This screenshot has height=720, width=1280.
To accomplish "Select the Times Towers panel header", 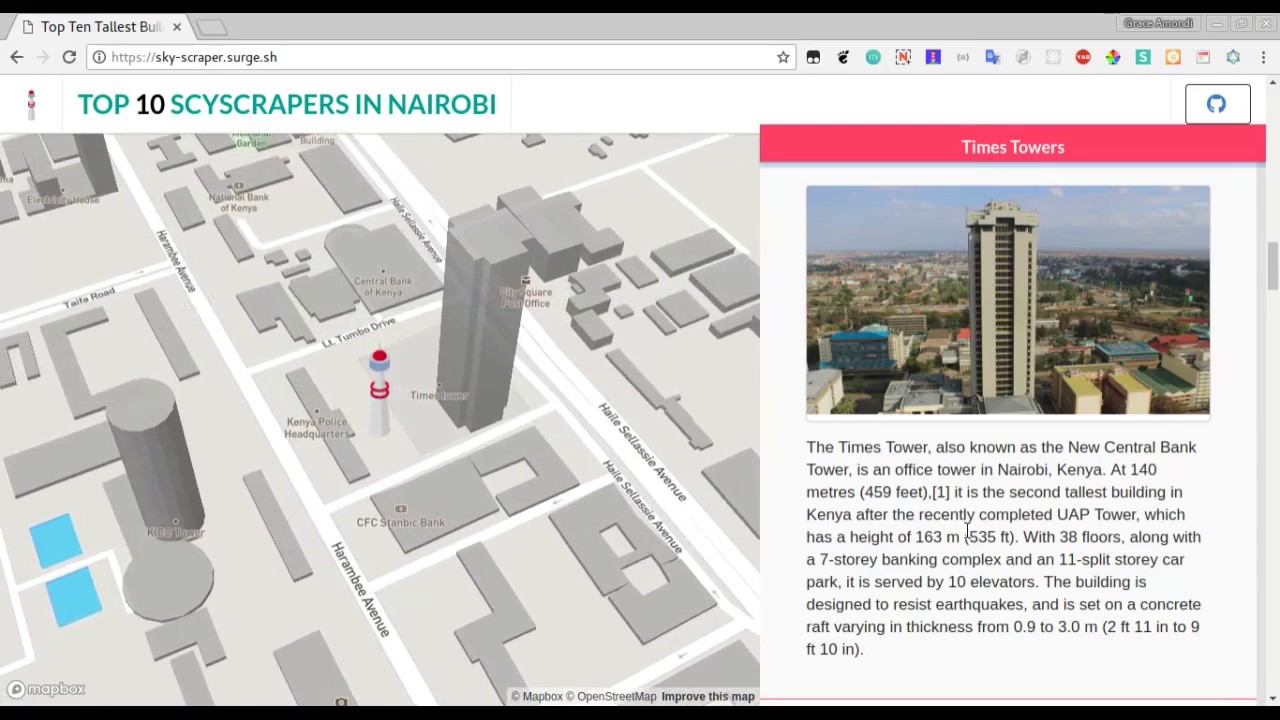I will pyautogui.click(x=1013, y=146).
